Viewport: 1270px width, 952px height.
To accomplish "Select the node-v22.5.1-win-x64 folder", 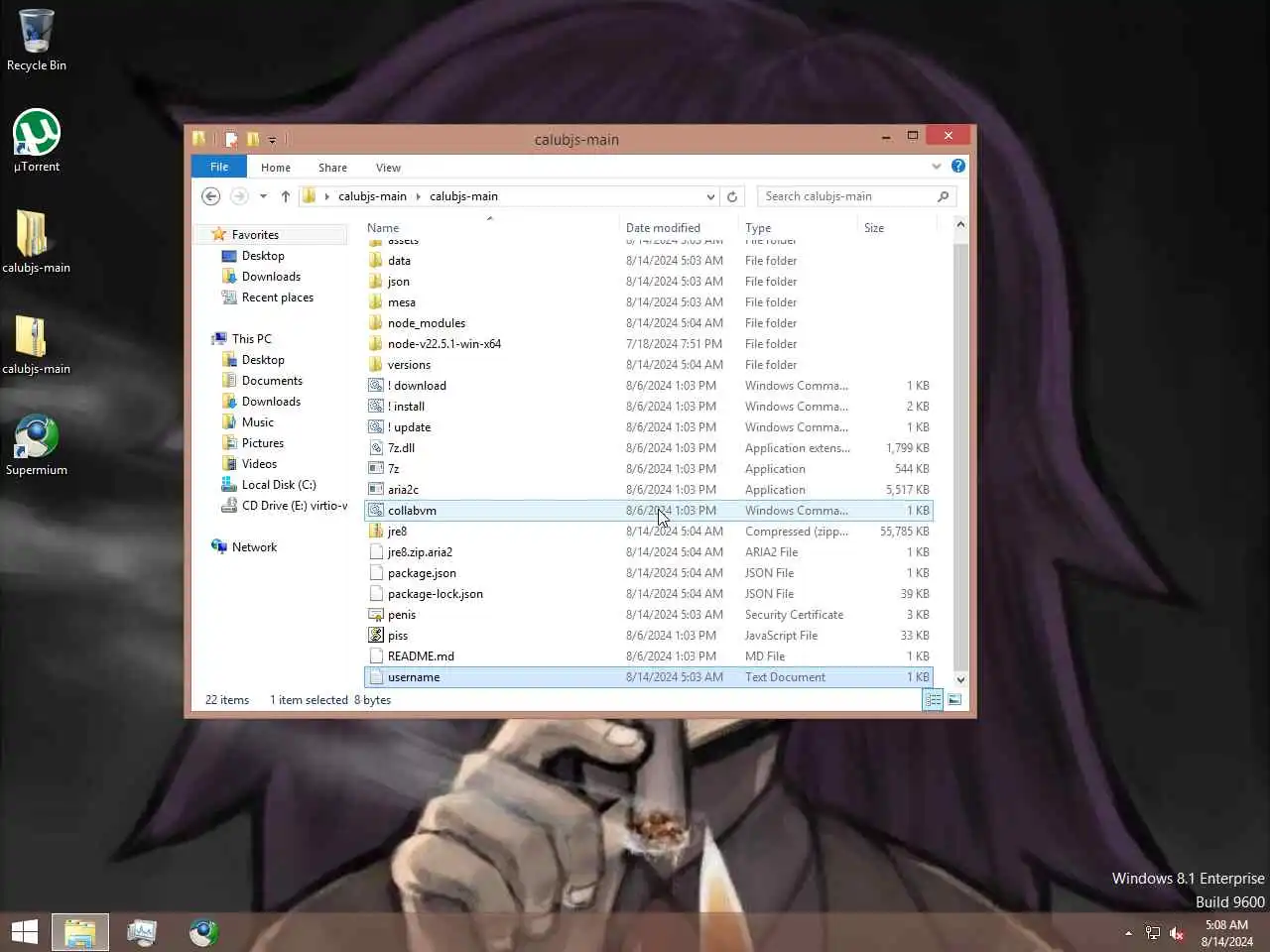I will click(649, 344).
